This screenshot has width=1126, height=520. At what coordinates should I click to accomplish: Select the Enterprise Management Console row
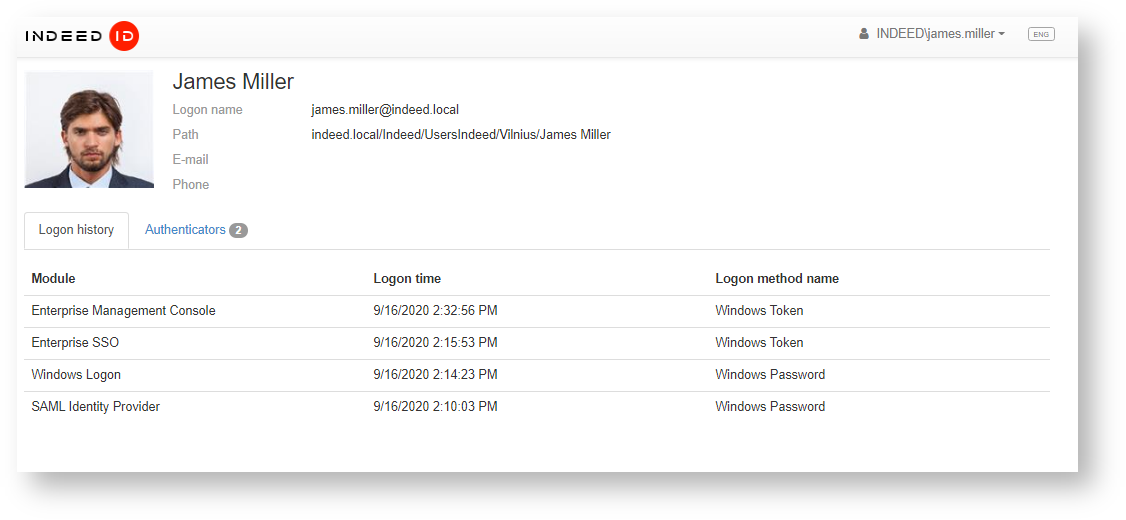tap(123, 311)
